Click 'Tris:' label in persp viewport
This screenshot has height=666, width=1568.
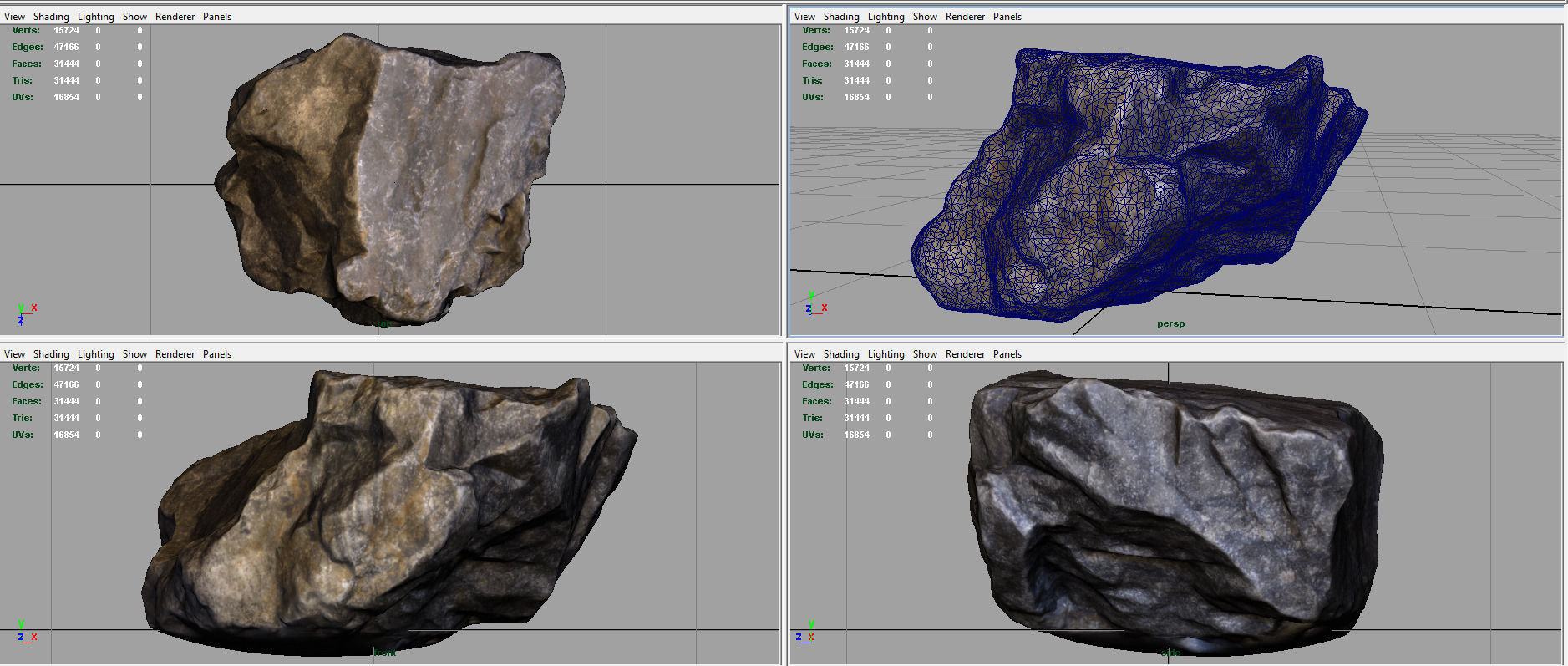pos(813,80)
